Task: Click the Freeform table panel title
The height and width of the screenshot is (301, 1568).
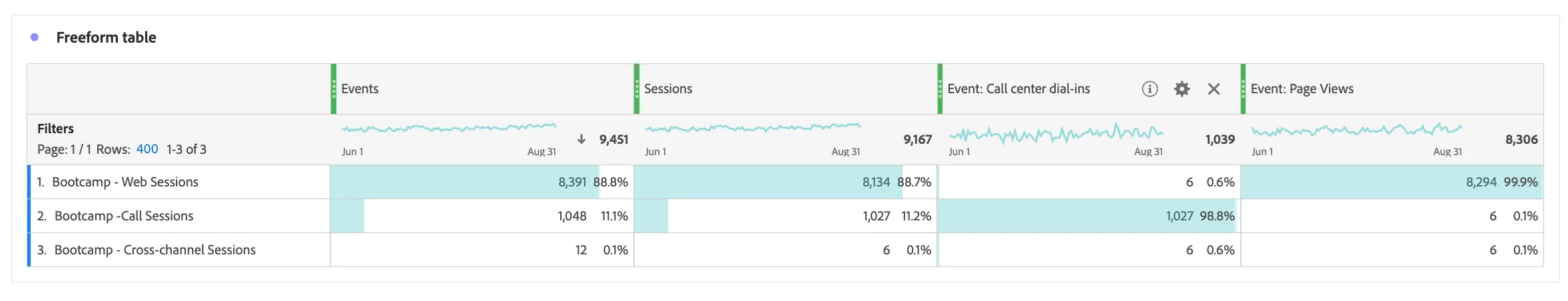Action: click(x=106, y=37)
